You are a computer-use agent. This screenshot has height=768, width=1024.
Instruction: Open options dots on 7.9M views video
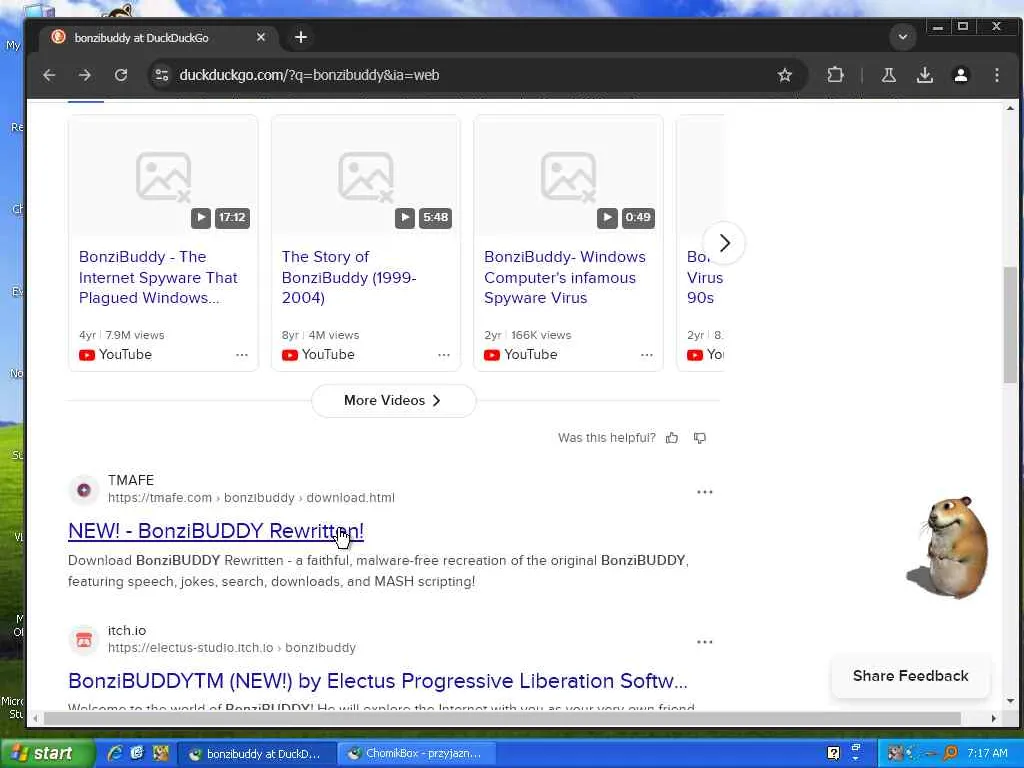coord(242,355)
